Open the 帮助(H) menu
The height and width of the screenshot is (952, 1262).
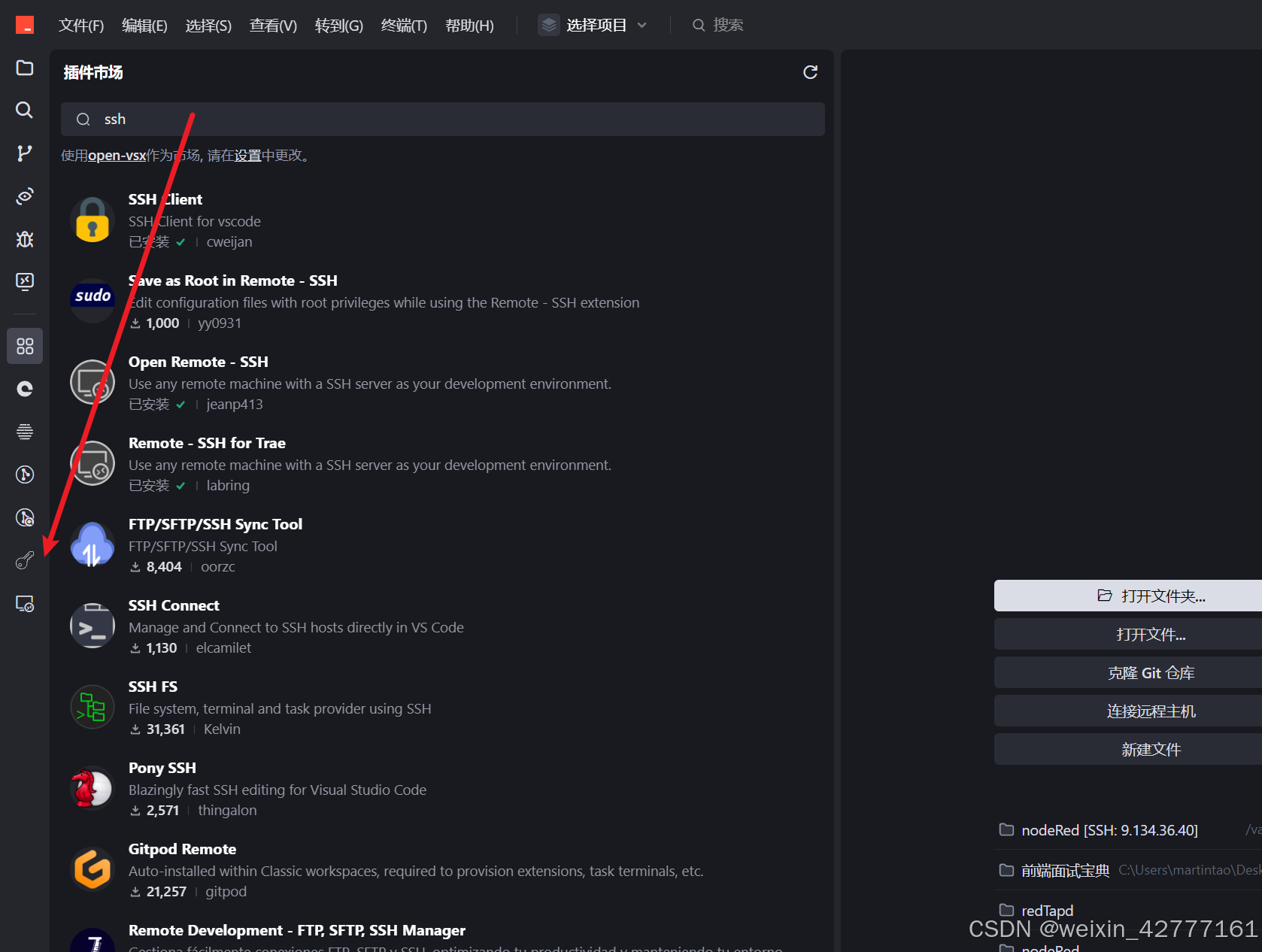pos(469,26)
